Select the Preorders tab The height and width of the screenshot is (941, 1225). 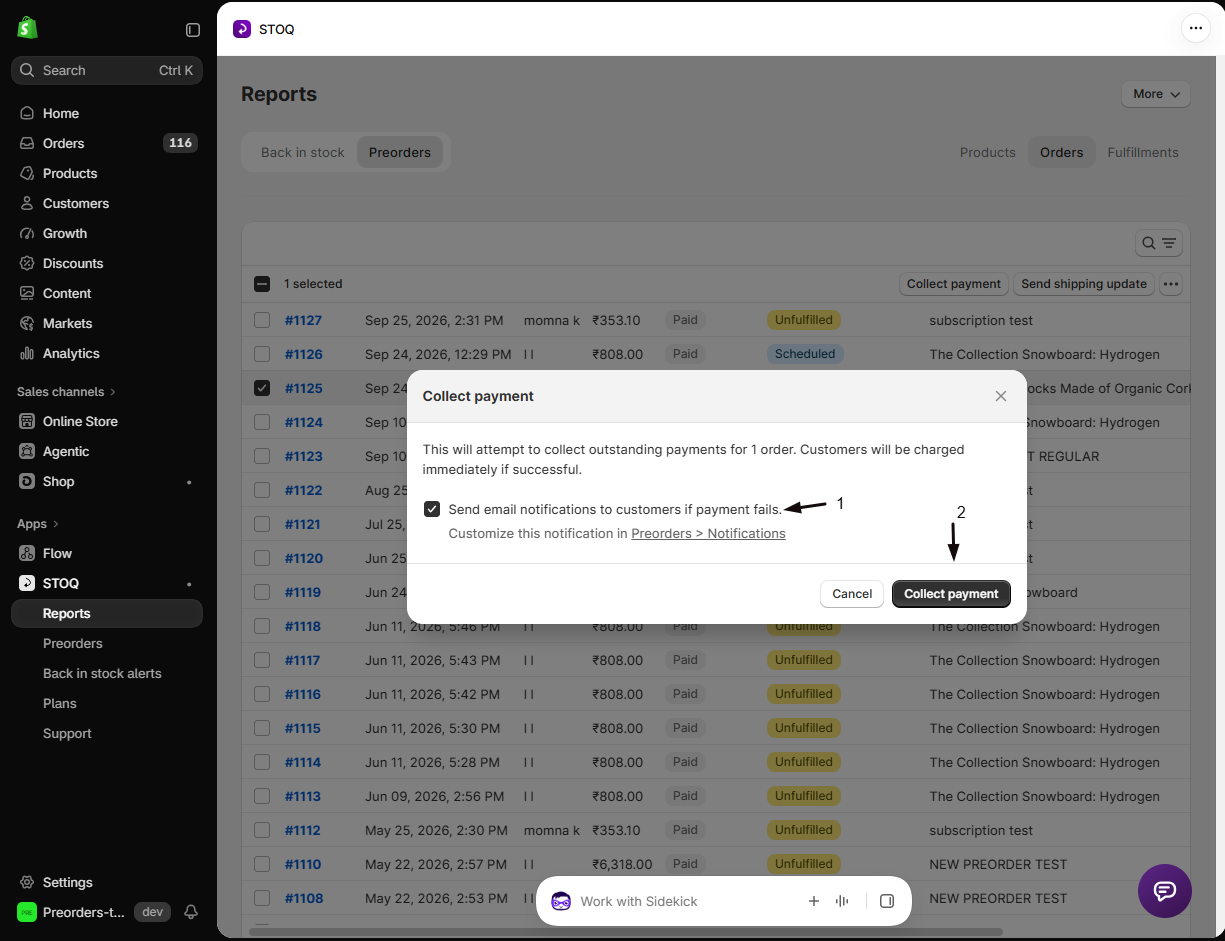(x=400, y=152)
